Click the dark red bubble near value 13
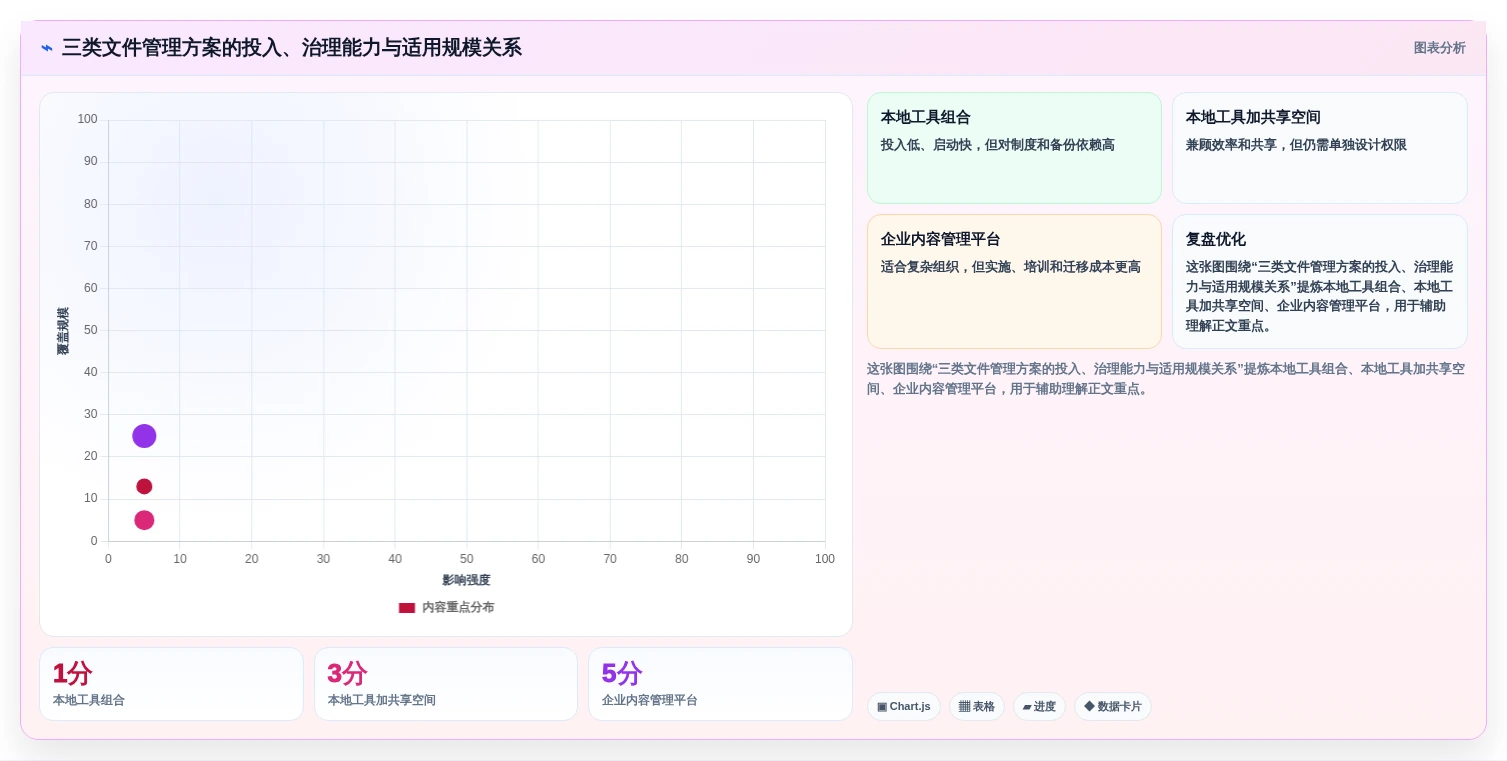This screenshot has width=1507, height=761. click(144, 487)
